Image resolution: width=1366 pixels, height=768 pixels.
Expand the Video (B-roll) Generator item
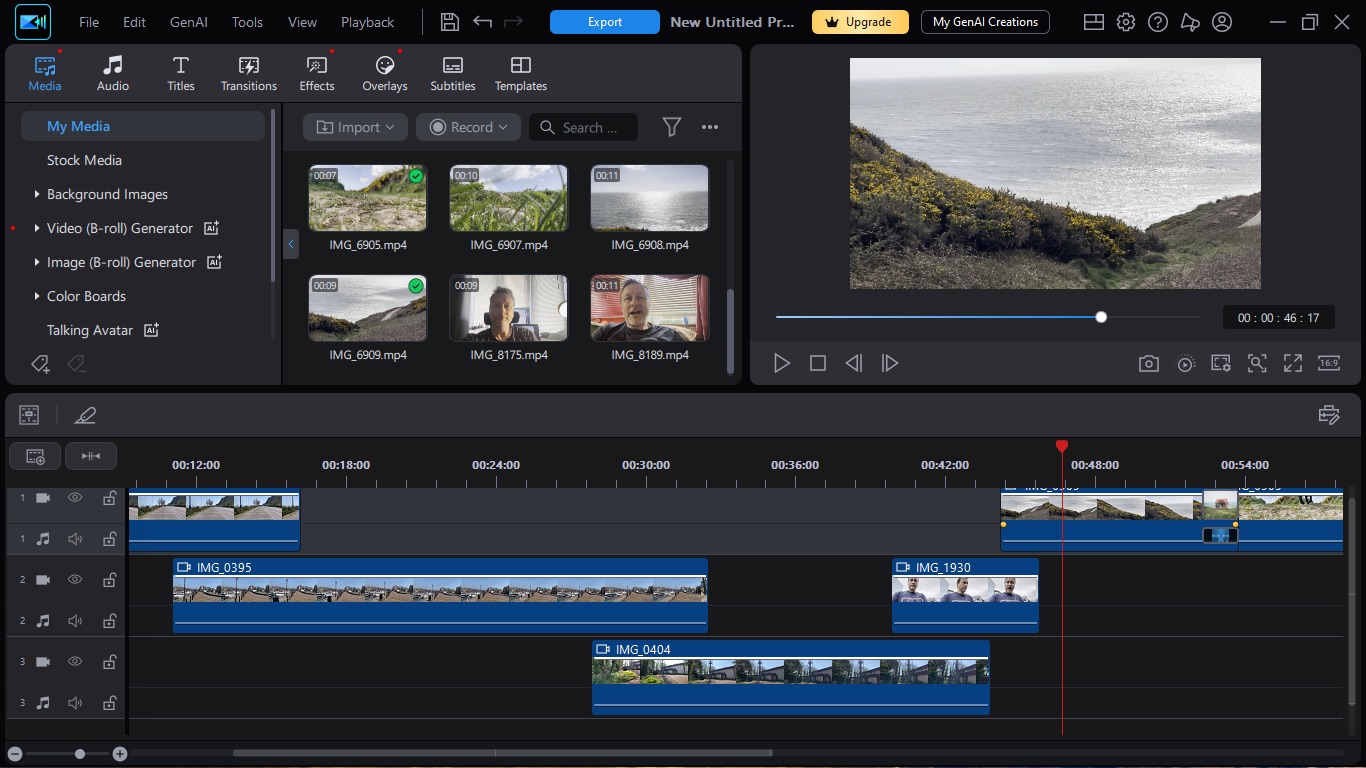37,228
